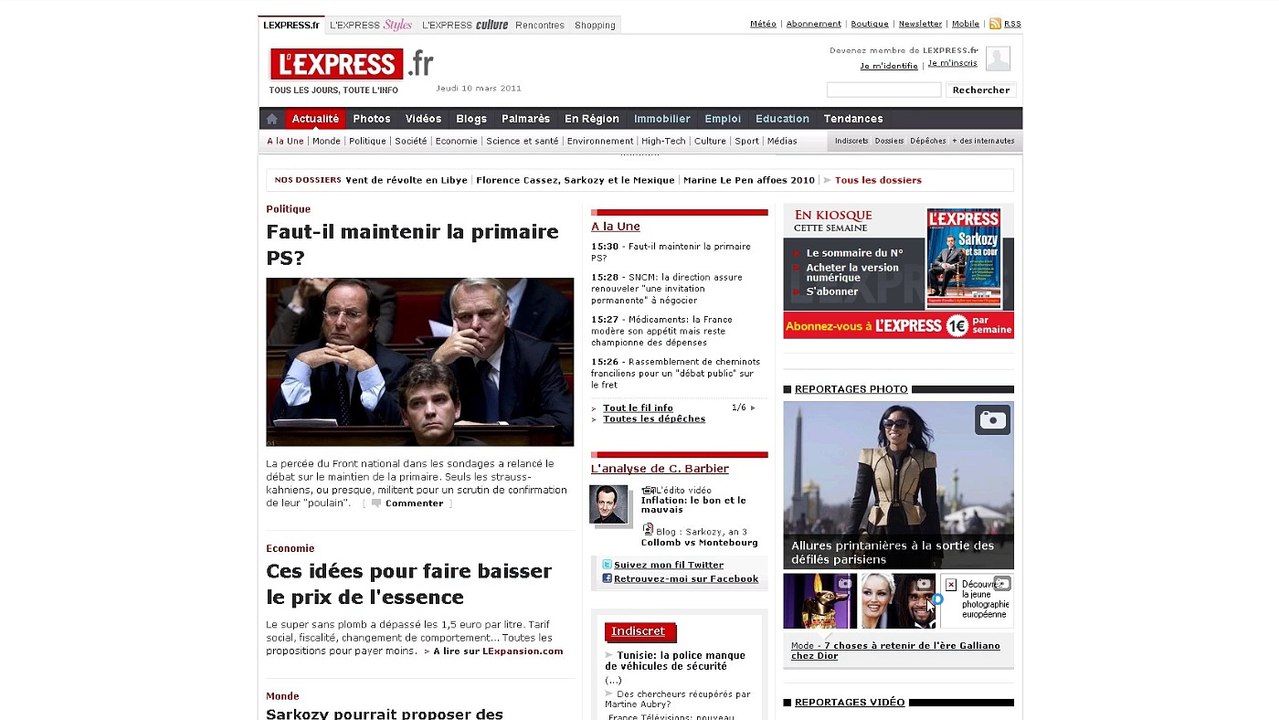The height and width of the screenshot is (720, 1279).
Task: Open the Photos menu item
Action: tap(372, 119)
